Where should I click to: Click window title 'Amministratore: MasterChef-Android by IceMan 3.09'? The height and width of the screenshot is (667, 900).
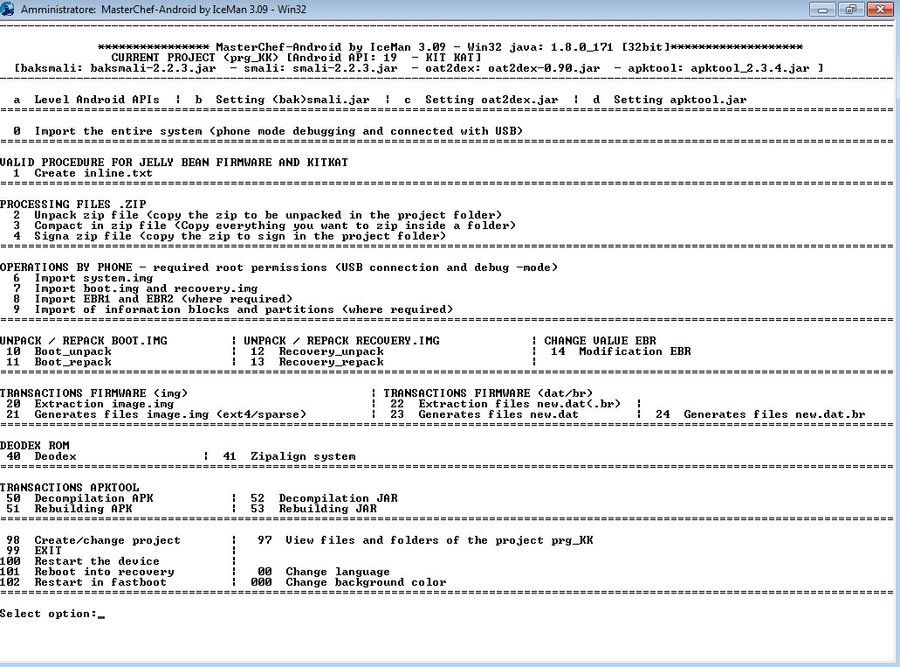pyautogui.click(x=163, y=9)
